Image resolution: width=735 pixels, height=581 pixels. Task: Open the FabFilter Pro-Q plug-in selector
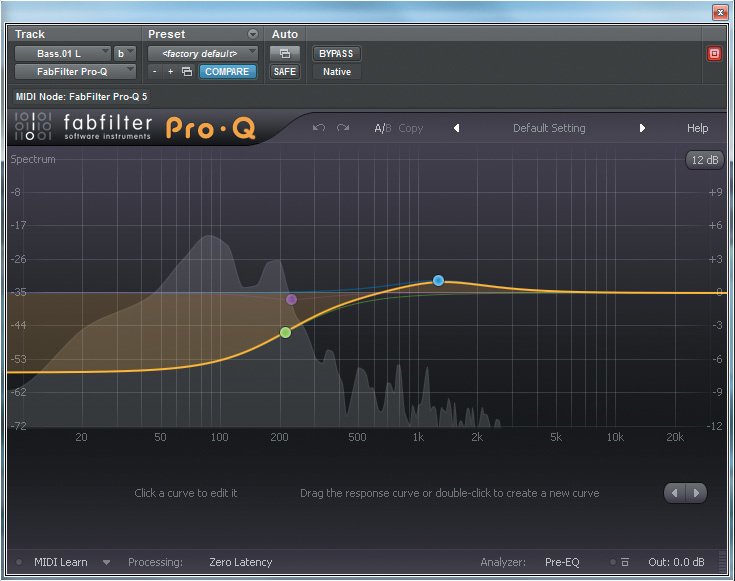point(75,72)
